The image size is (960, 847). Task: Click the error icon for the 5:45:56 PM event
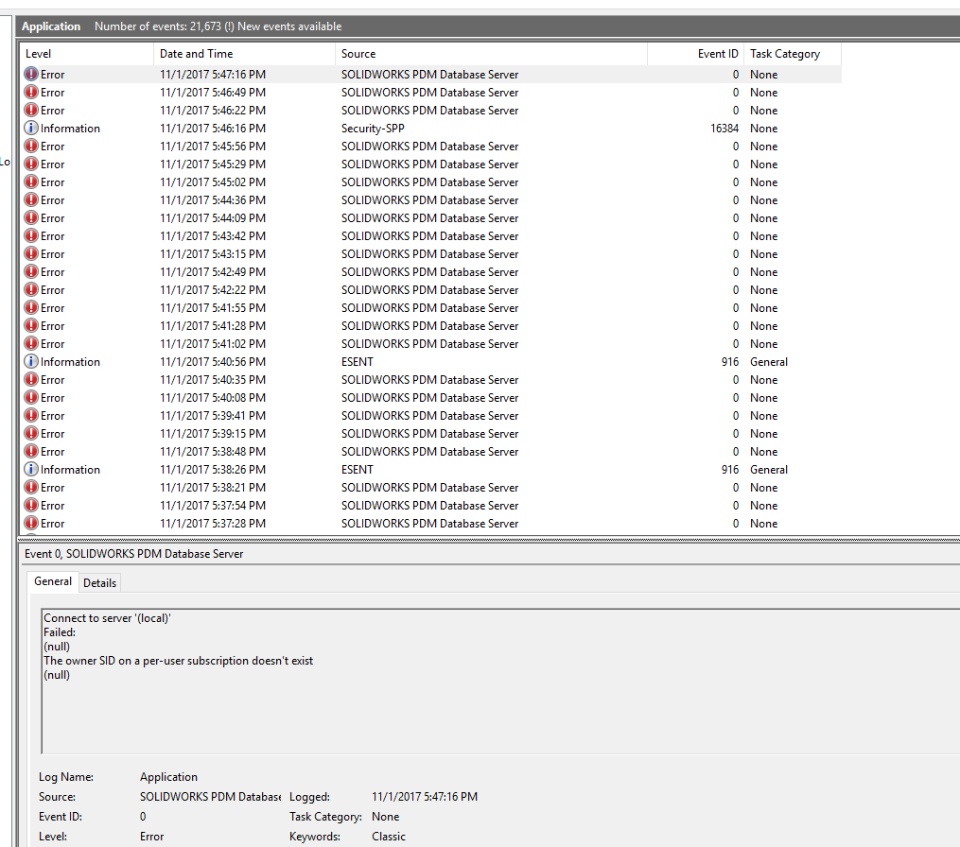(31, 146)
